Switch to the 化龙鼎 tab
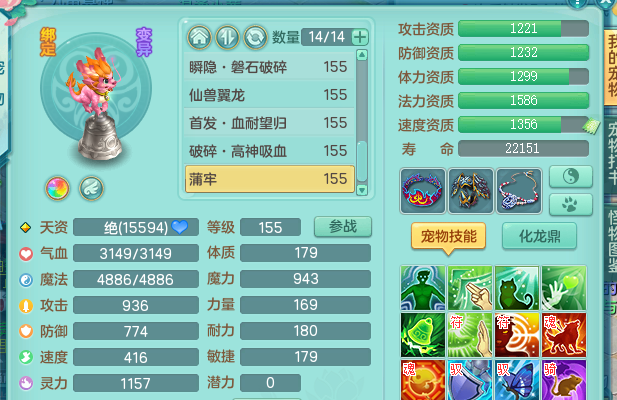Image resolution: width=617 pixels, height=400 pixels. tap(539, 236)
